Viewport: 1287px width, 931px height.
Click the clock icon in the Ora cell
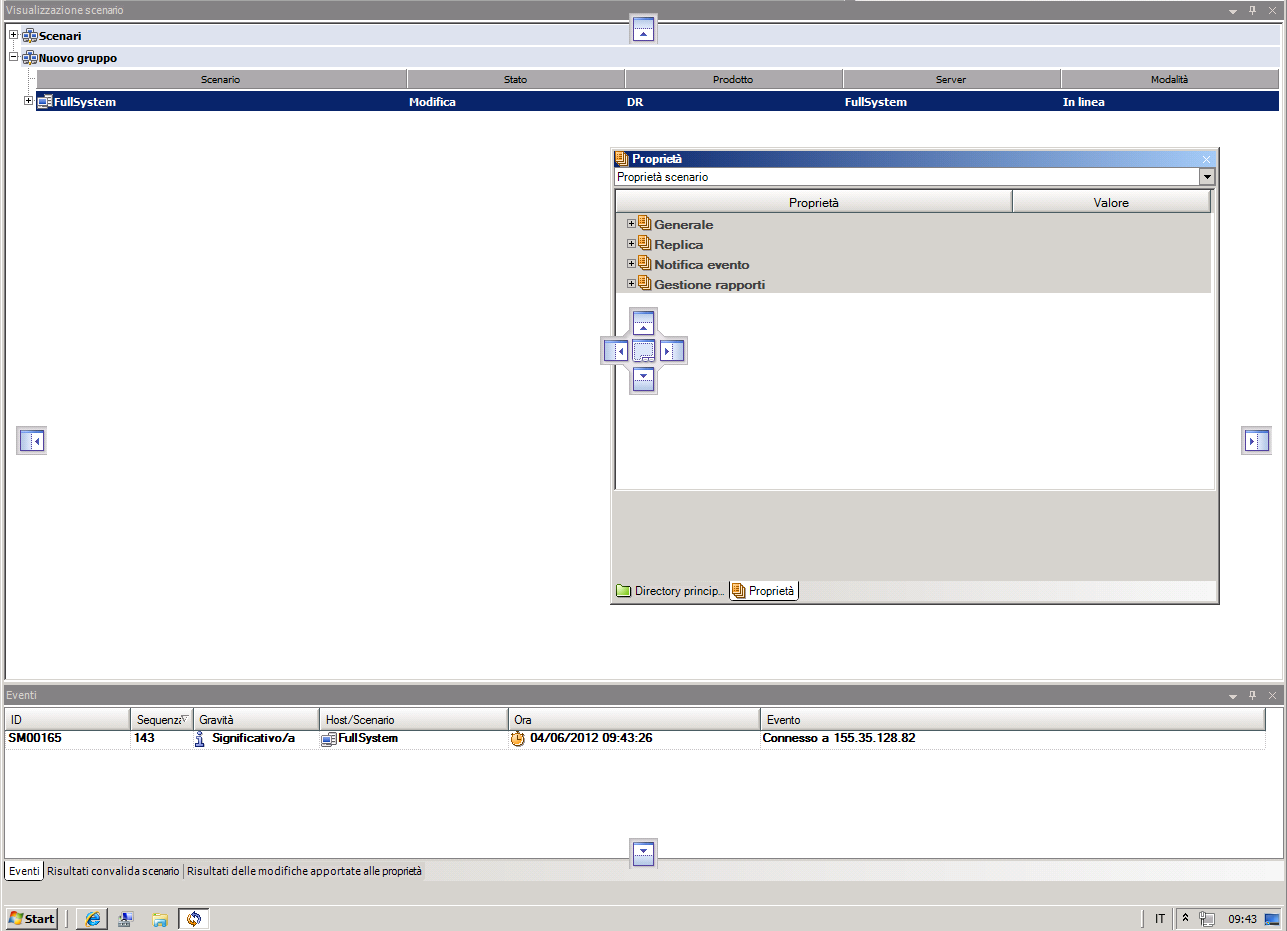pos(518,739)
